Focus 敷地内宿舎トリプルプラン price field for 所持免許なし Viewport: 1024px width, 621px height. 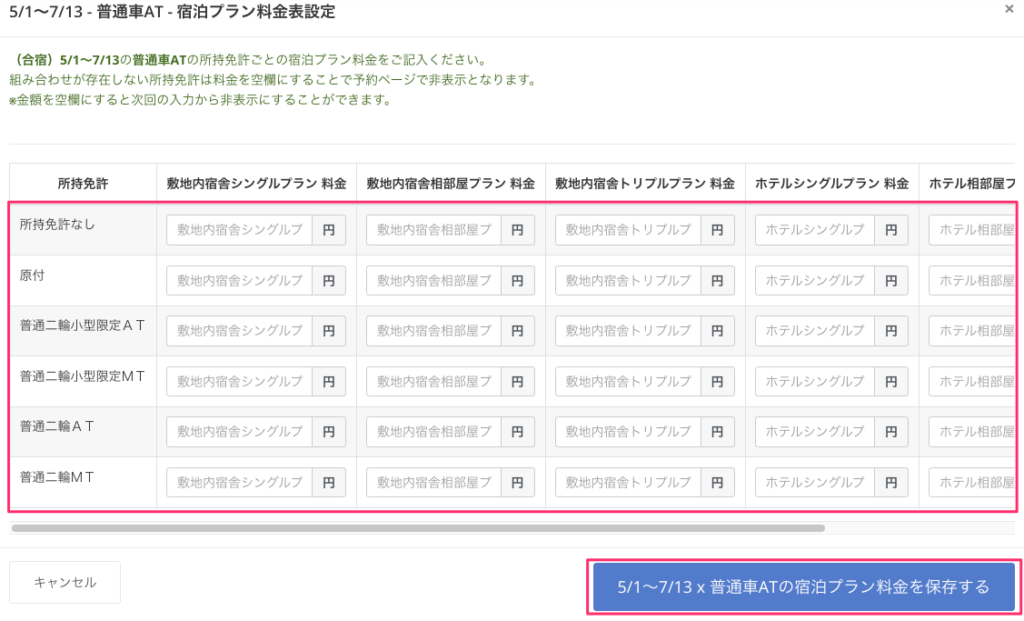coord(628,230)
